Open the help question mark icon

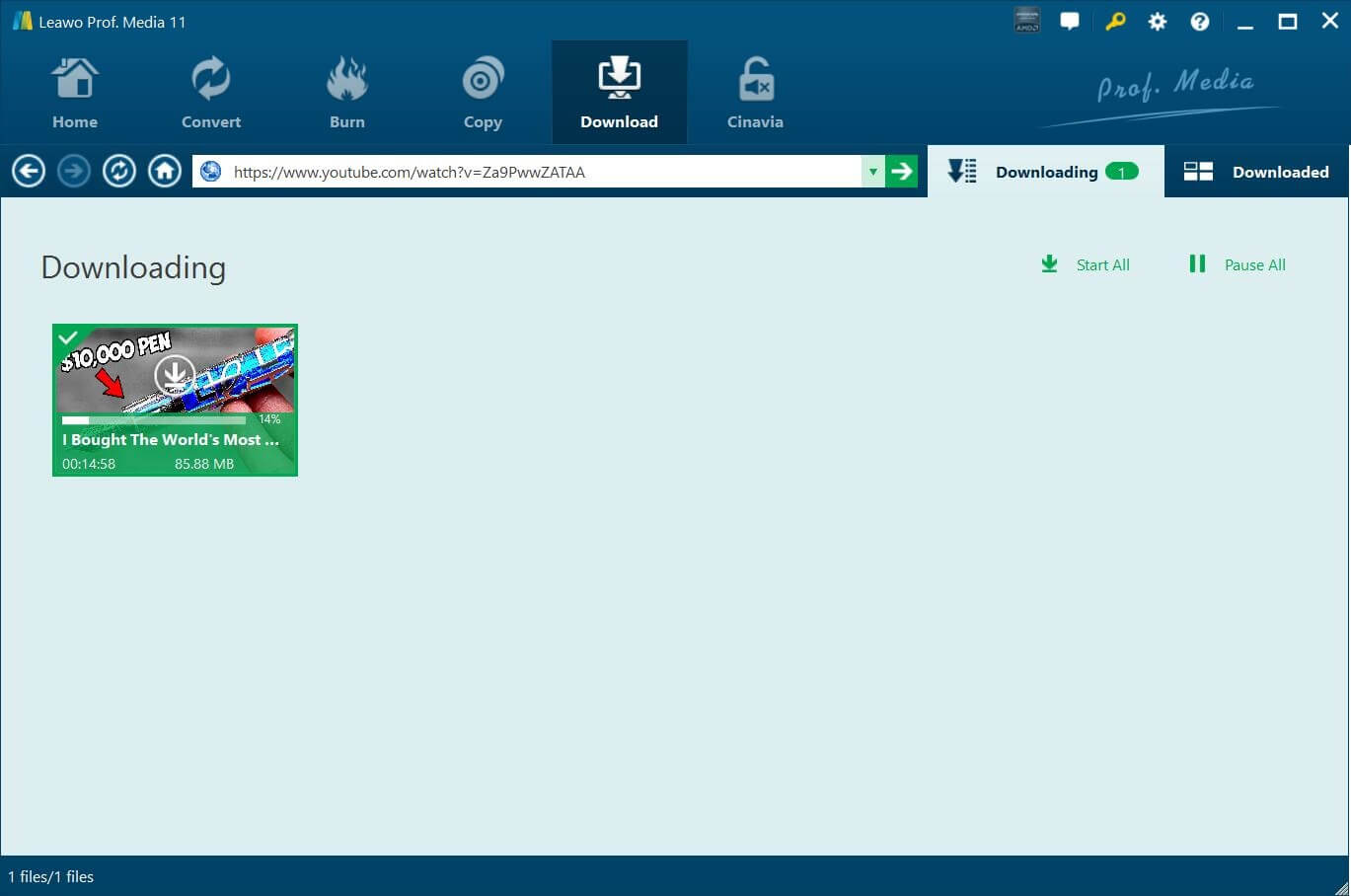(1199, 22)
